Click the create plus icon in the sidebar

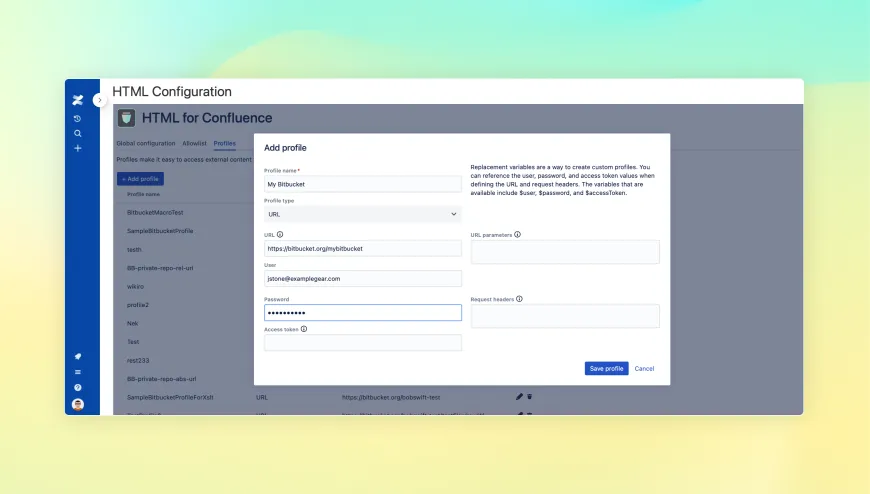coord(78,148)
